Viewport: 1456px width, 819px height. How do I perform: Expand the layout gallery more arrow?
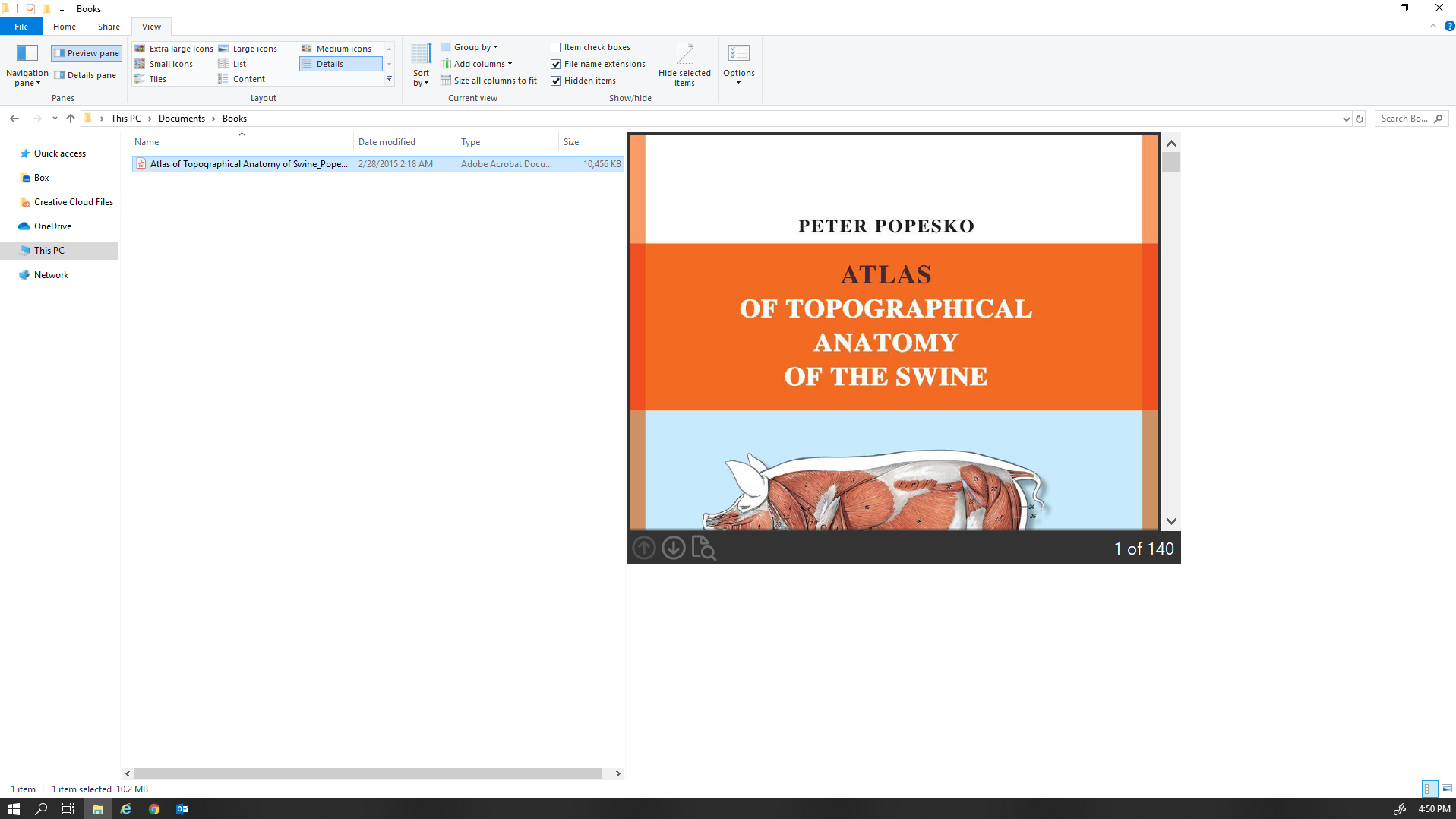pyautogui.click(x=390, y=79)
